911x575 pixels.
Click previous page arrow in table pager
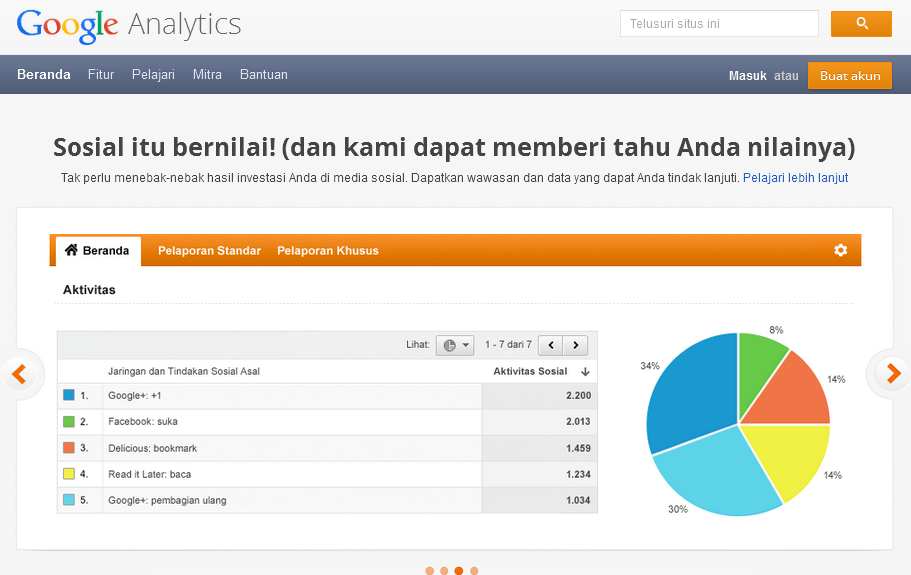(551, 345)
